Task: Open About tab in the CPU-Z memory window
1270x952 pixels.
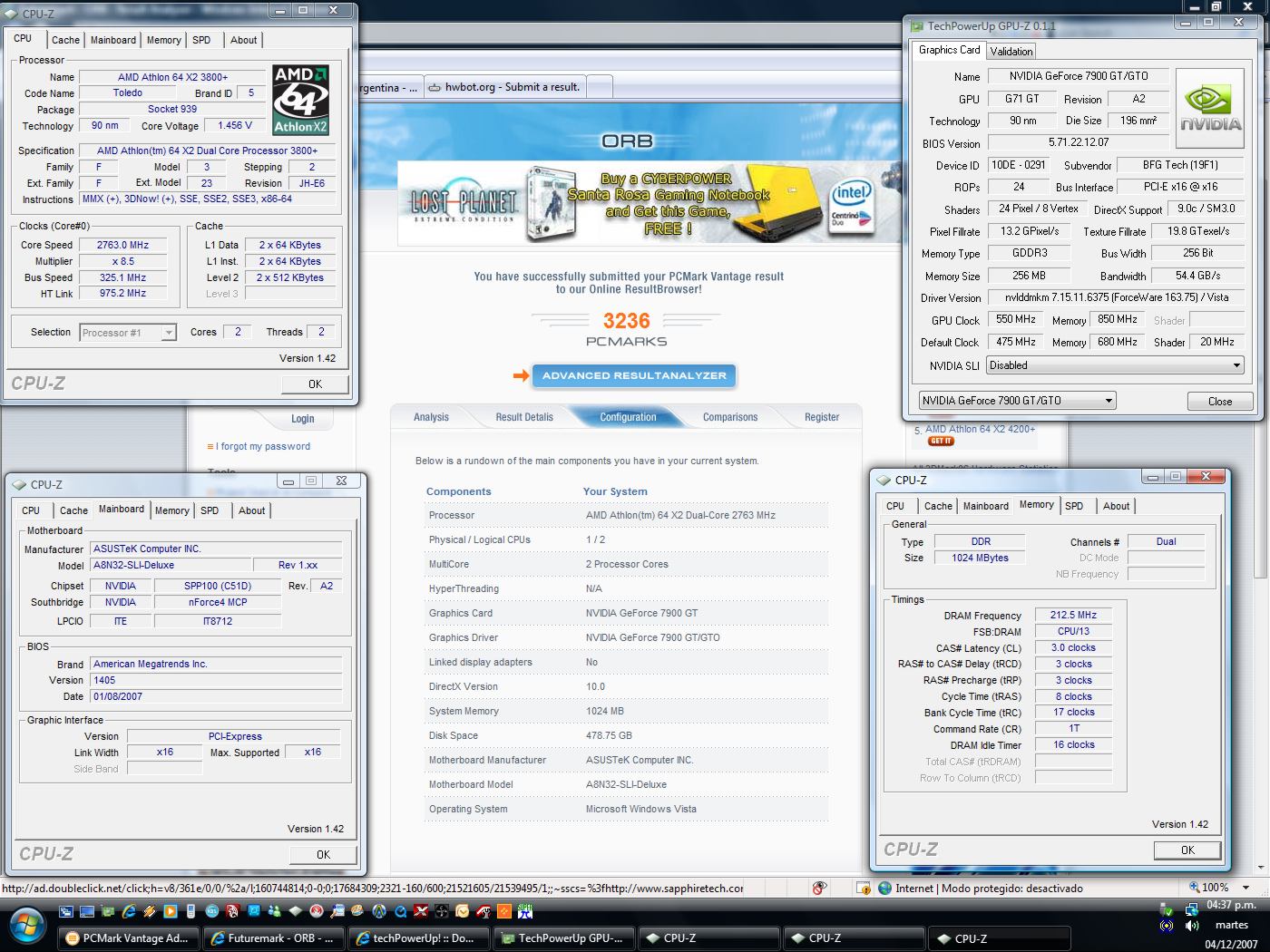Action: click(1116, 506)
